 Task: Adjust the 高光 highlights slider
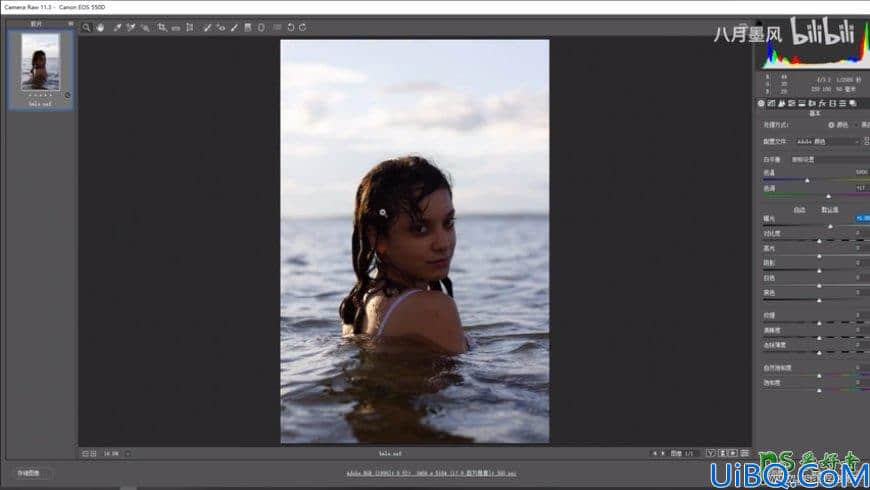(x=820, y=256)
